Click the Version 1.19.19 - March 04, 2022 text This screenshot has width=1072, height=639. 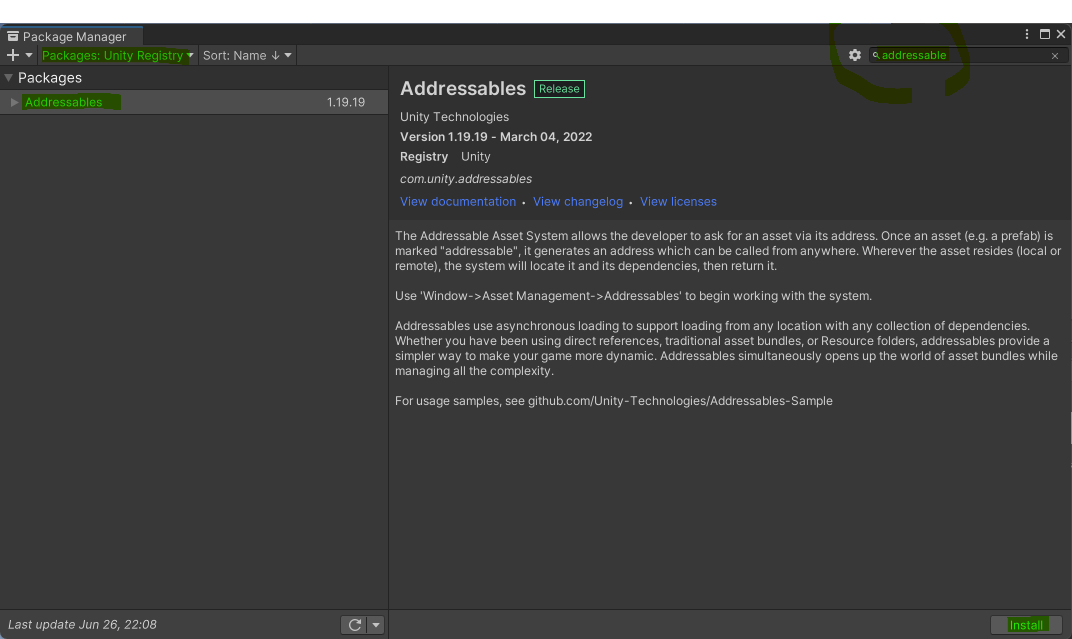[x=496, y=137]
